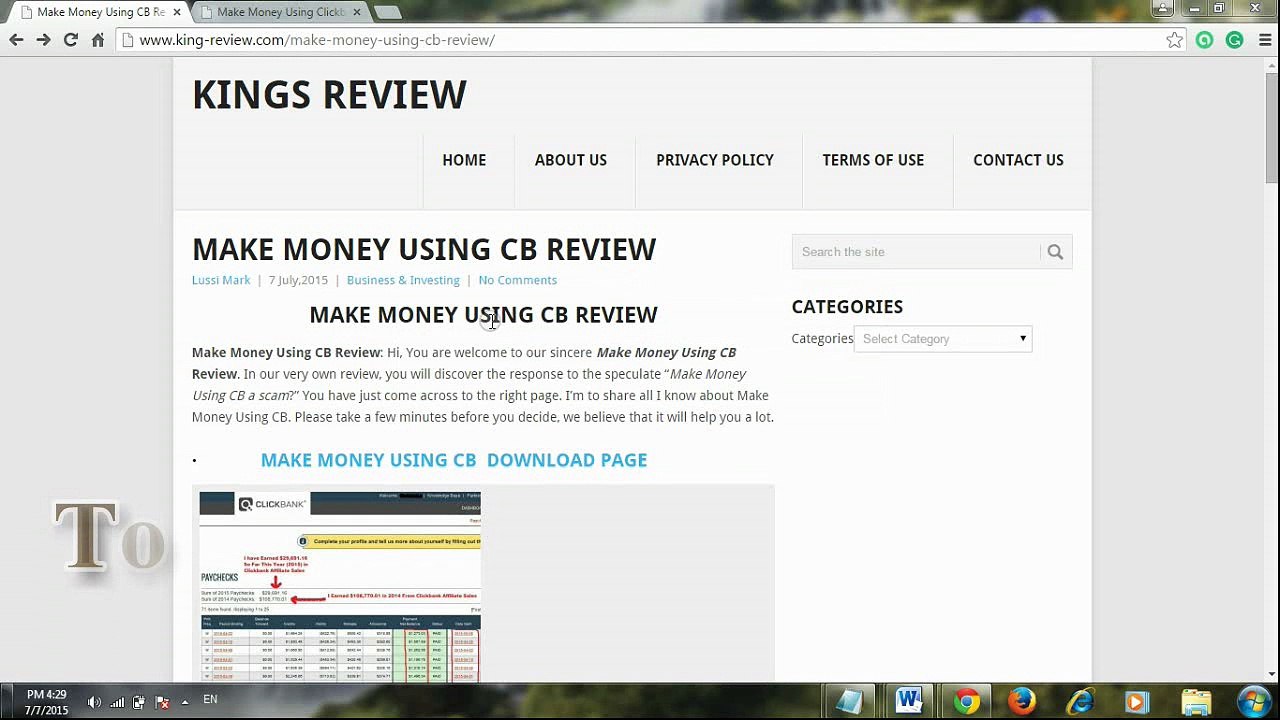Launch Firefox from the taskbar

pyautogui.click(x=1022, y=702)
